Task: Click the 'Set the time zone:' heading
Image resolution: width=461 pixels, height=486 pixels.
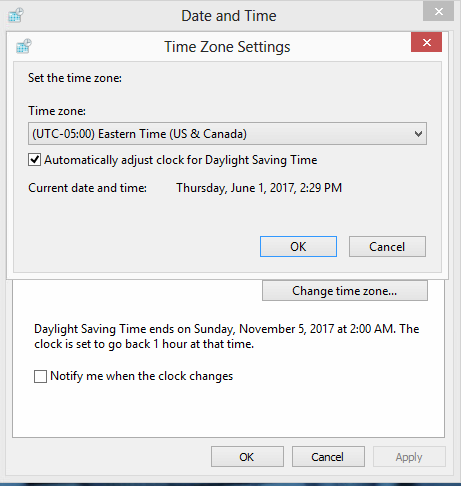Action: tap(75, 78)
